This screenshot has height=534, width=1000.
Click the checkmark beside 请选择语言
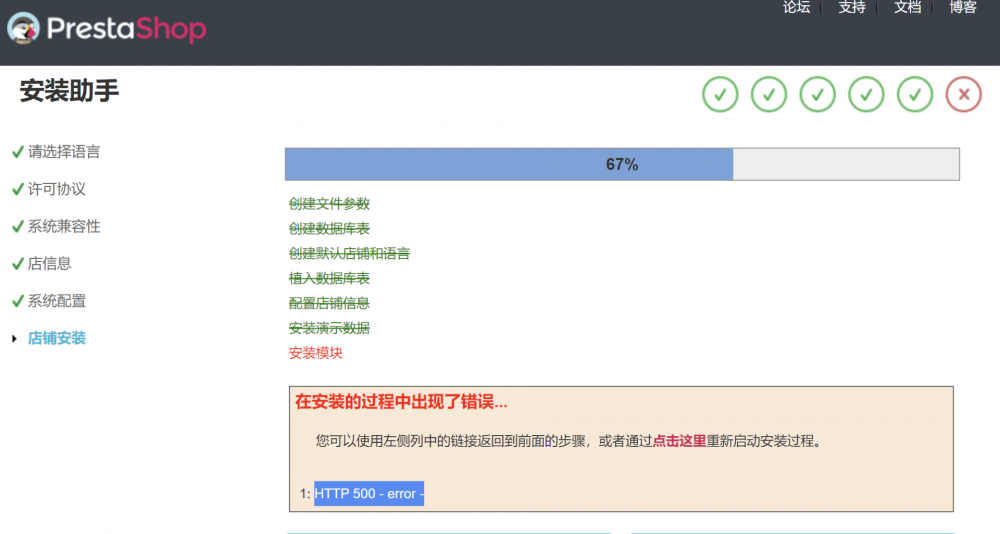coord(18,152)
